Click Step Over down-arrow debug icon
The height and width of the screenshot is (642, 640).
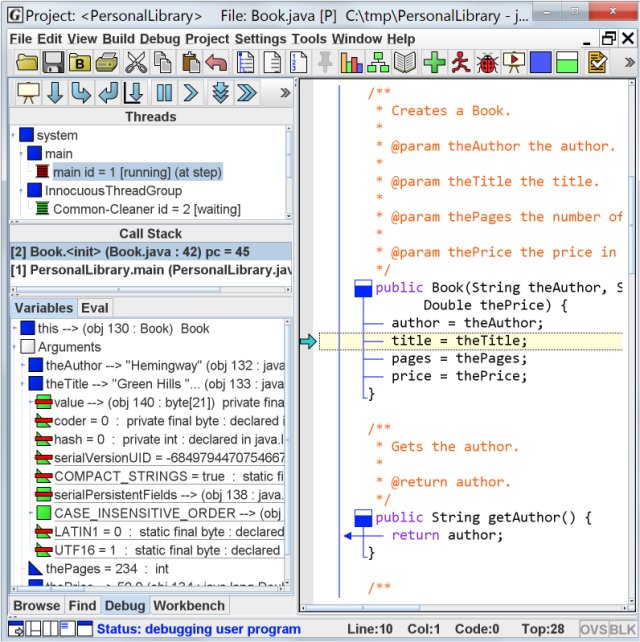click(x=55, y=93)
